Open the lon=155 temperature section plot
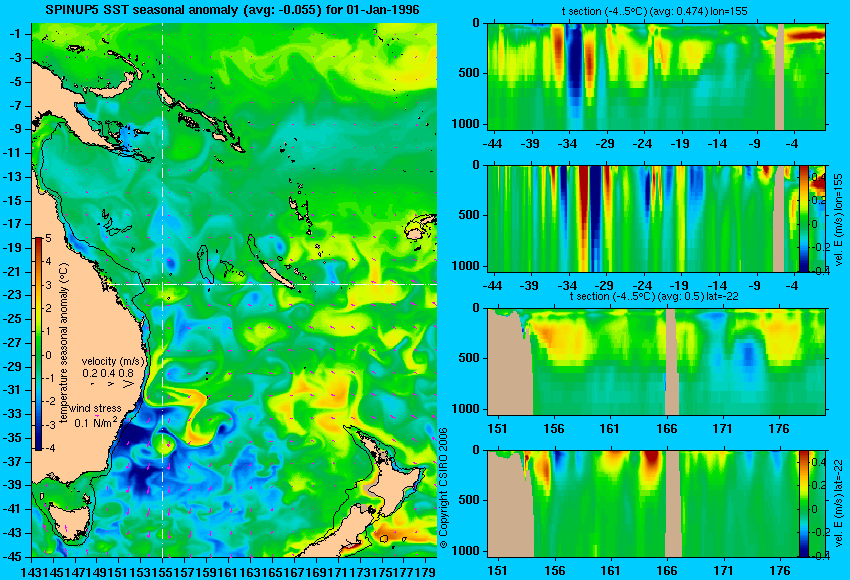This screenshot has width=850, height=580. click(657, 76)
